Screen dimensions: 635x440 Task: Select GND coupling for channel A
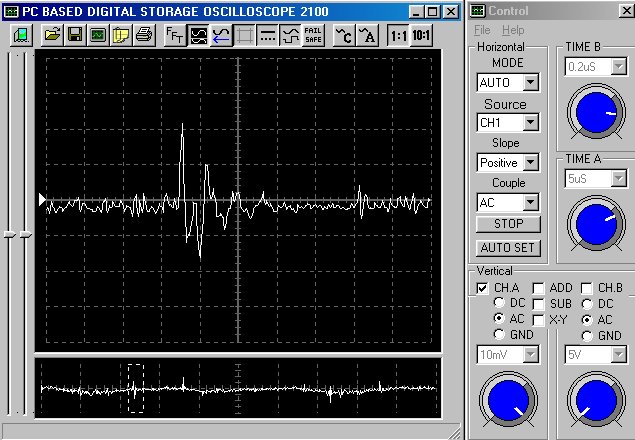(x=500, y=335)
